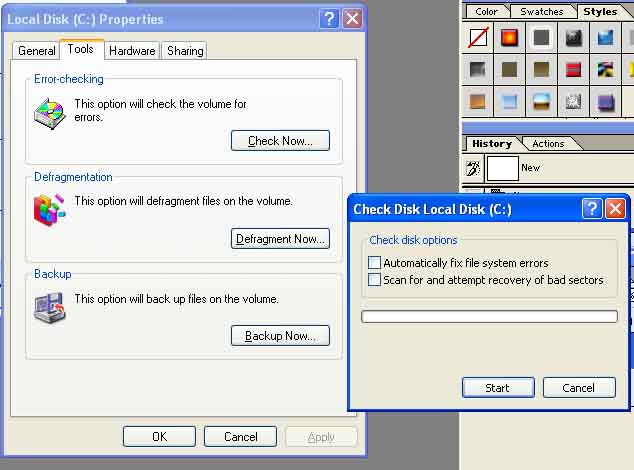Click Start in Check Disk dialog
The height and width of the screenshot is (470, 634).
(498, 388)
